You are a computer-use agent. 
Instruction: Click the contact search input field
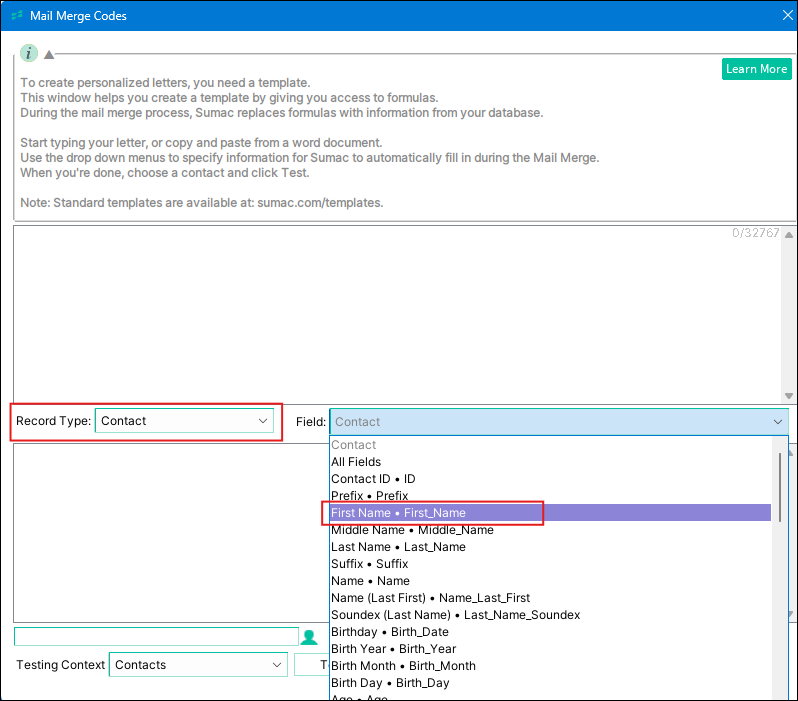click(x=156, y=636)
